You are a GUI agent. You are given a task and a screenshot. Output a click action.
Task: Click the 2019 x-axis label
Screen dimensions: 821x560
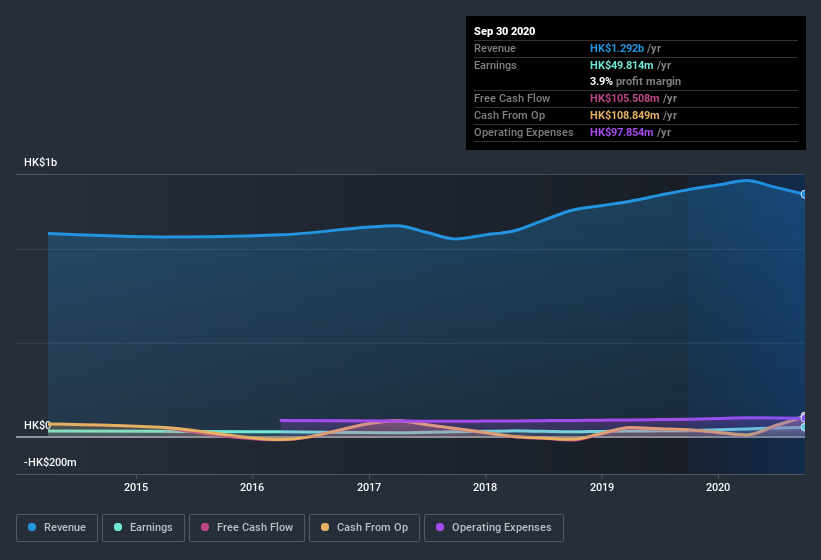[x=602, y=487]
